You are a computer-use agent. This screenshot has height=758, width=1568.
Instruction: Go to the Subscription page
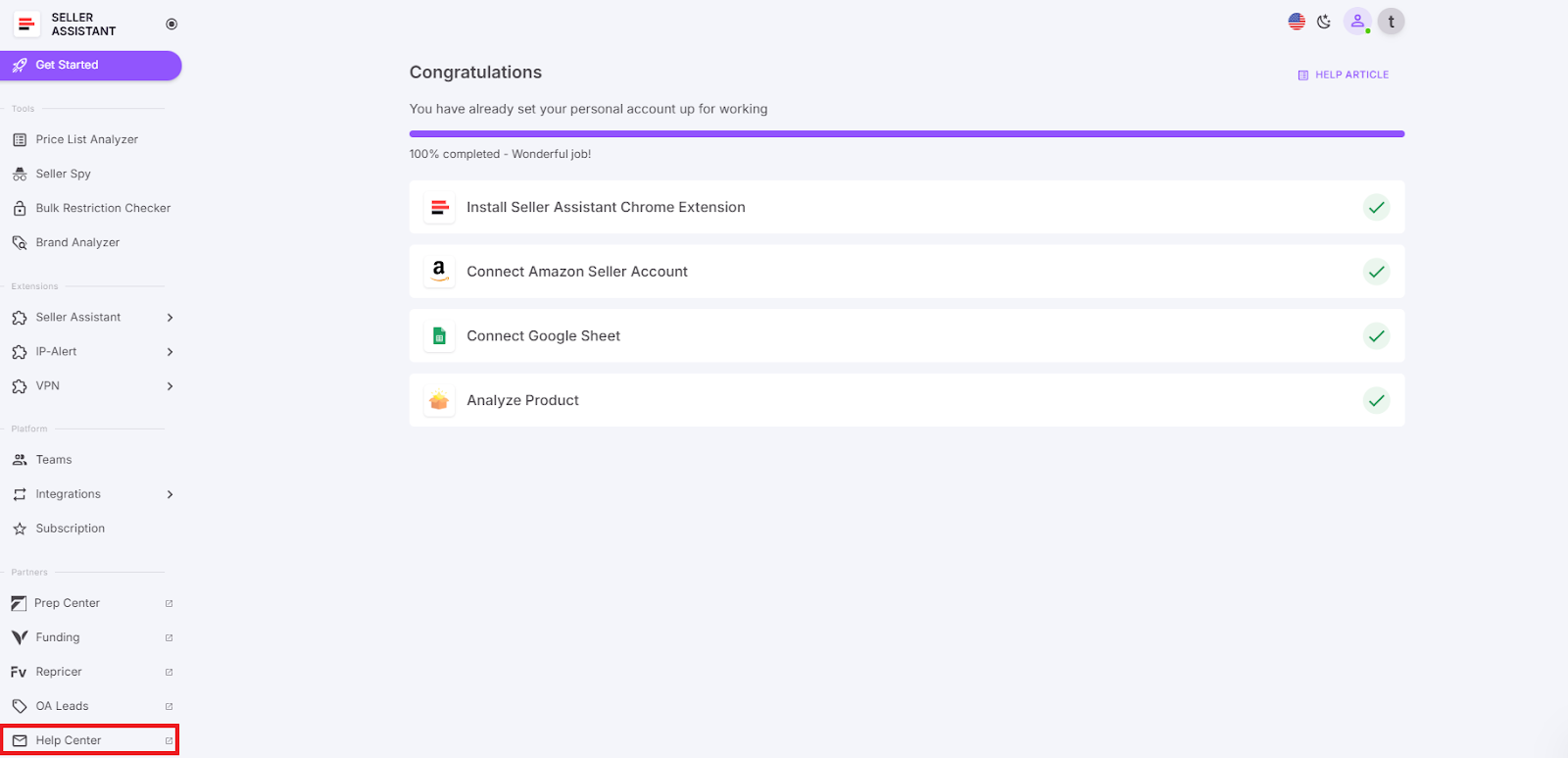[70, 529]
